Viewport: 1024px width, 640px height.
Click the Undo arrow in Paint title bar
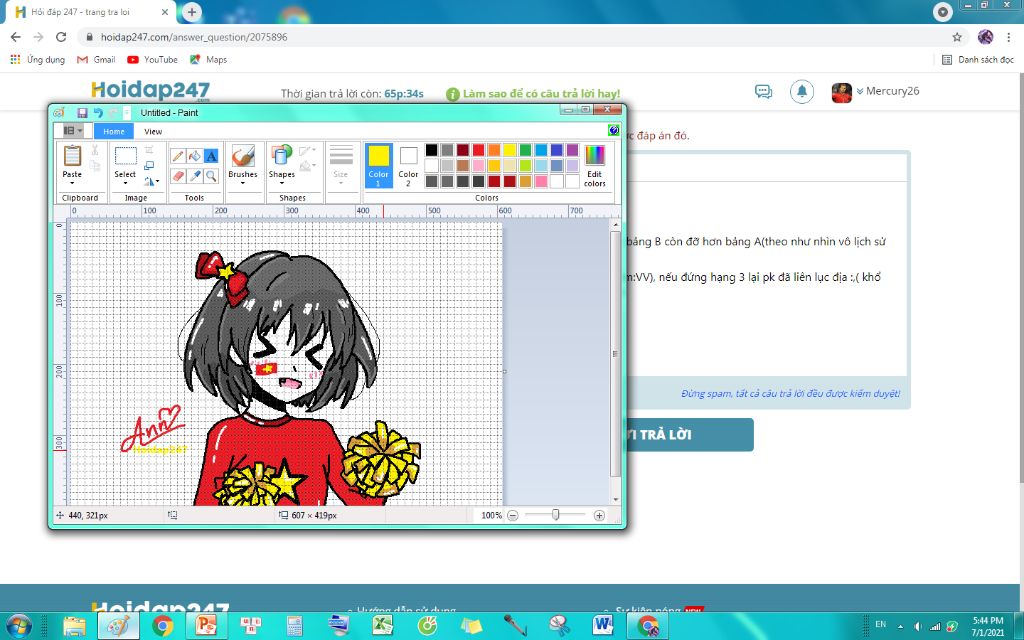tap(98, 112)
